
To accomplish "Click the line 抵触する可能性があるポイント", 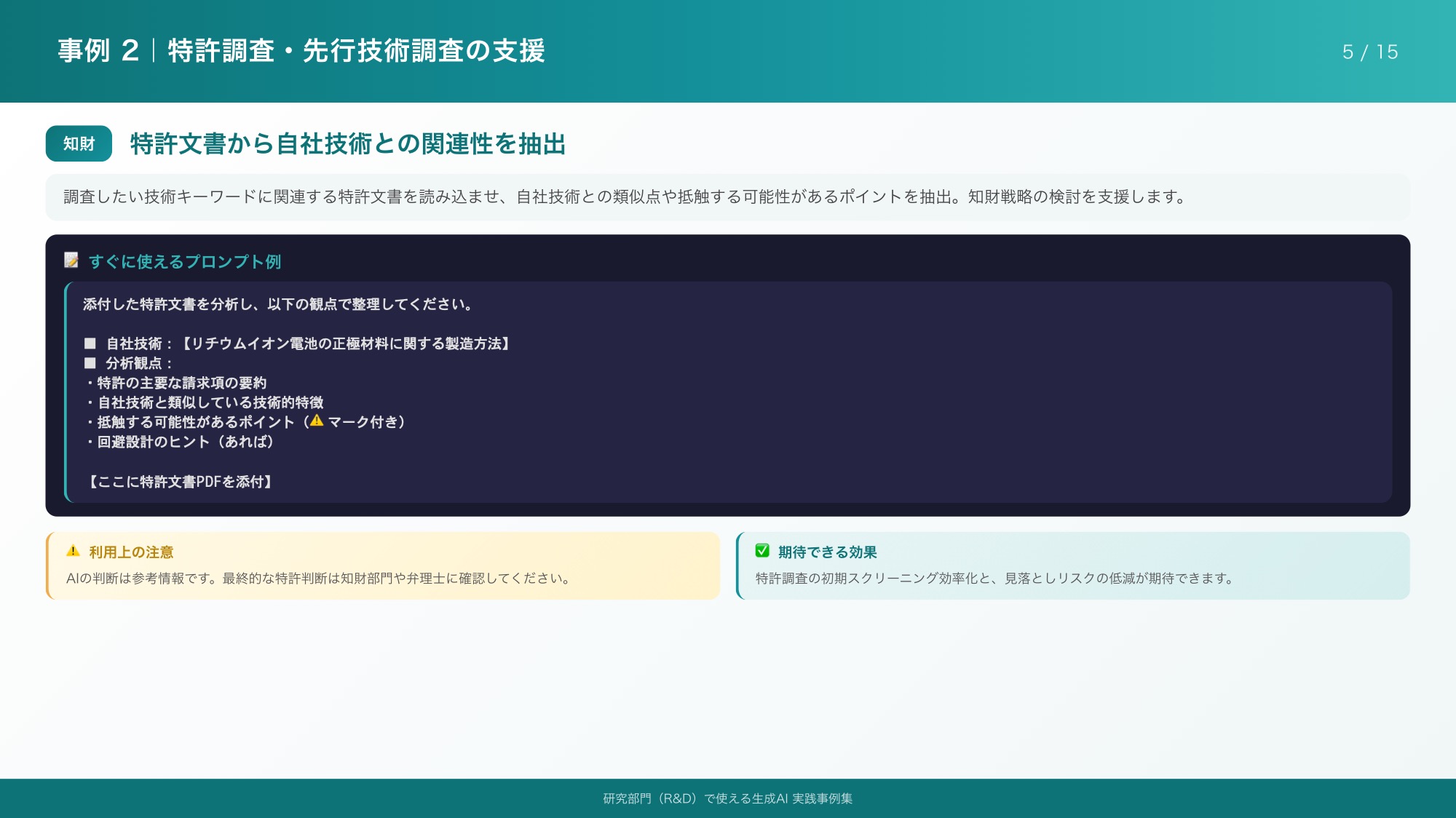I will (246, 422).
